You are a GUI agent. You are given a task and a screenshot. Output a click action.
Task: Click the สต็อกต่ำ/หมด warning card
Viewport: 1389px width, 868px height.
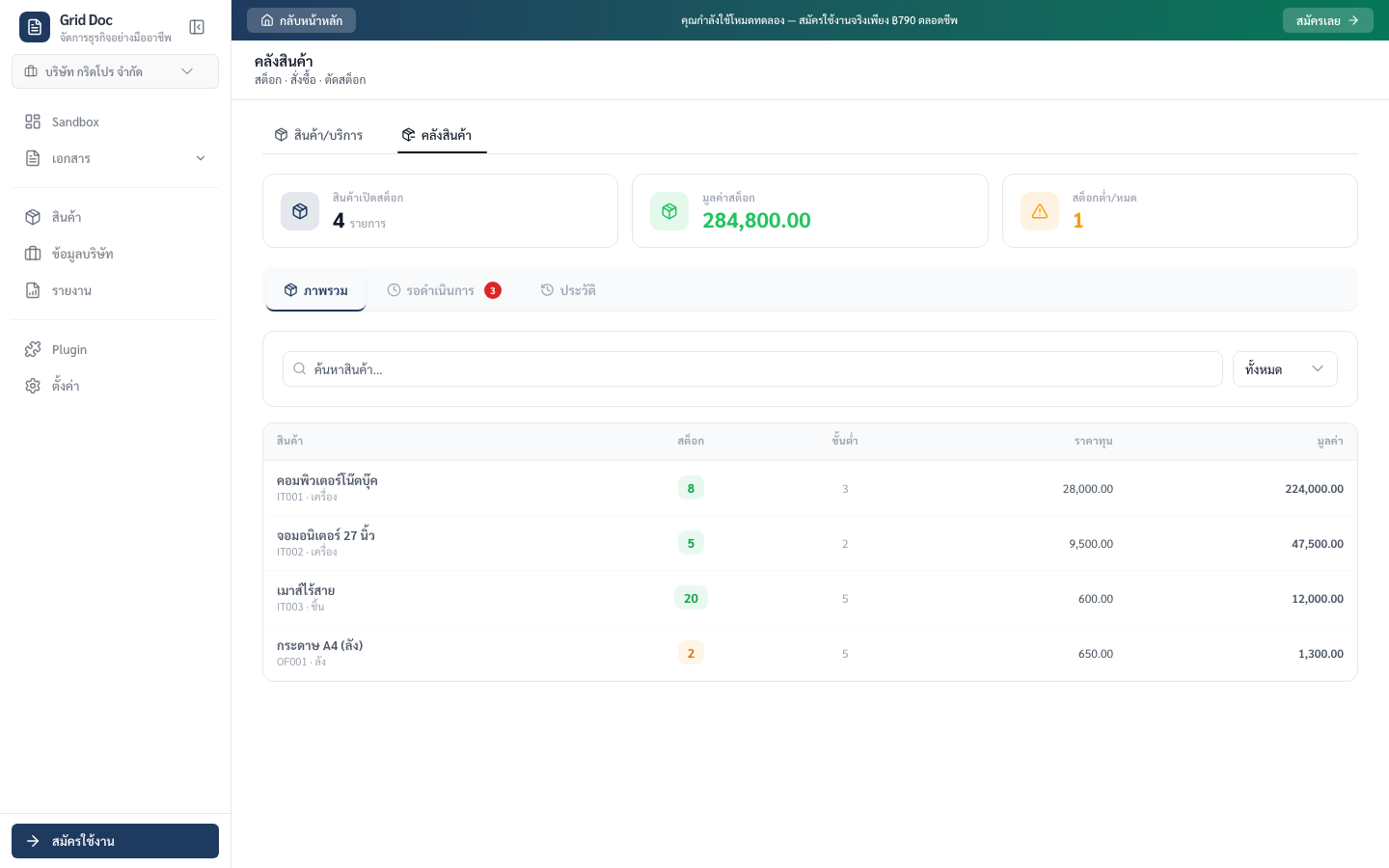[x=1180, y=210]
